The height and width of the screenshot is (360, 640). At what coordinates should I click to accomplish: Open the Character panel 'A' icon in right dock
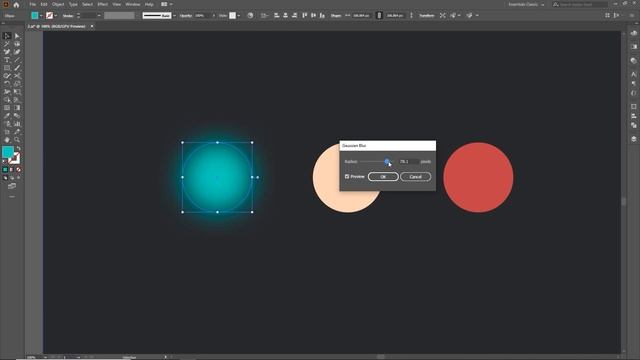point(633,74)
